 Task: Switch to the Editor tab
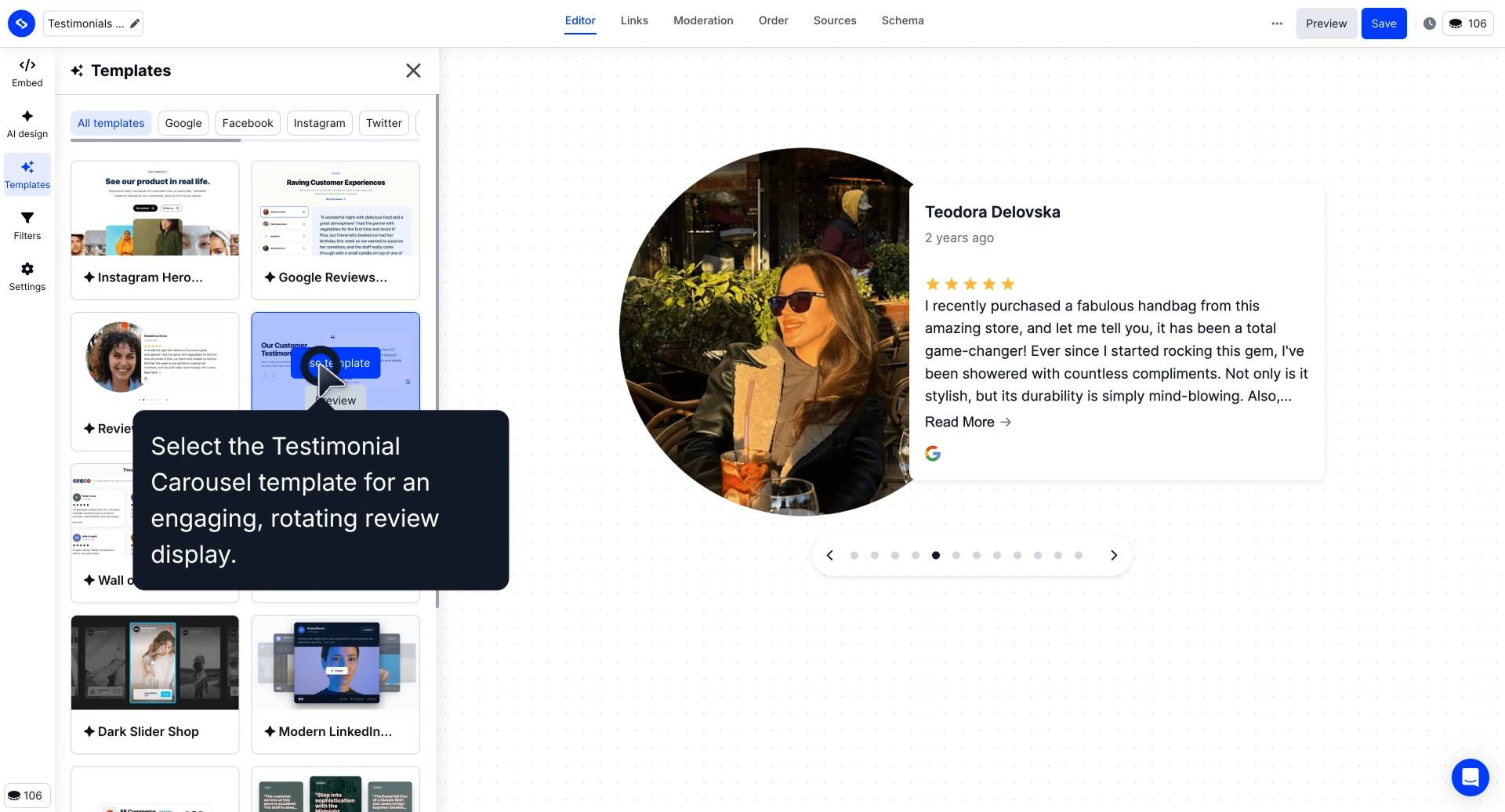coord(580,21)
